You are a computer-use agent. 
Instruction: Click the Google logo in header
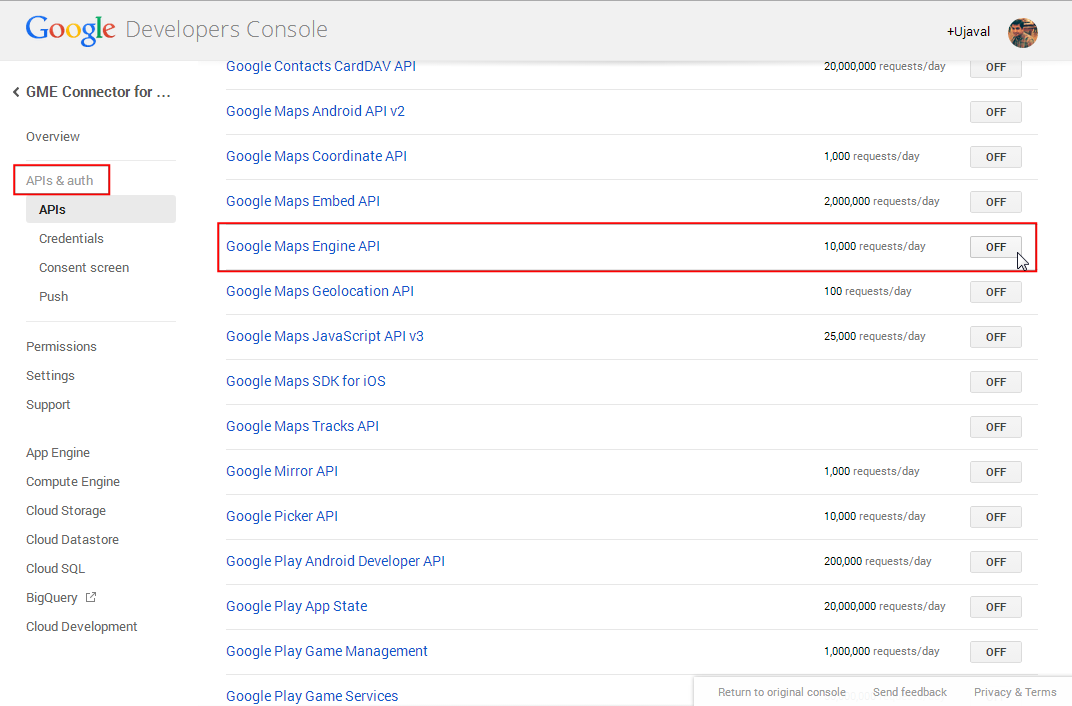pos(70,30)
